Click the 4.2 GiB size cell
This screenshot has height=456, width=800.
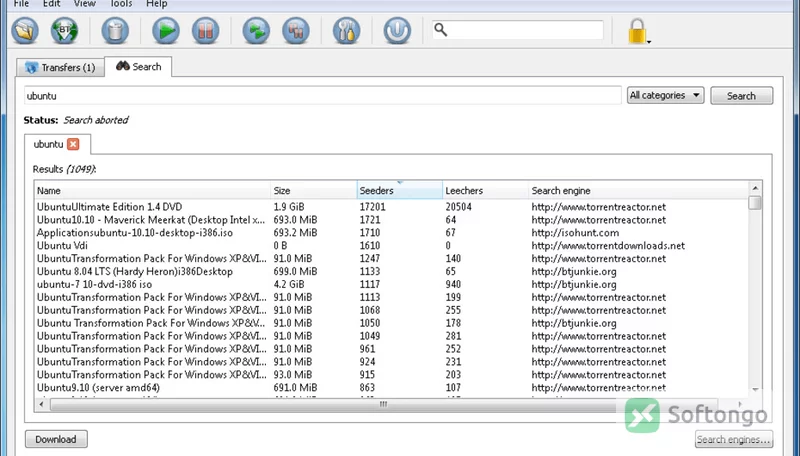coord(288,285)
